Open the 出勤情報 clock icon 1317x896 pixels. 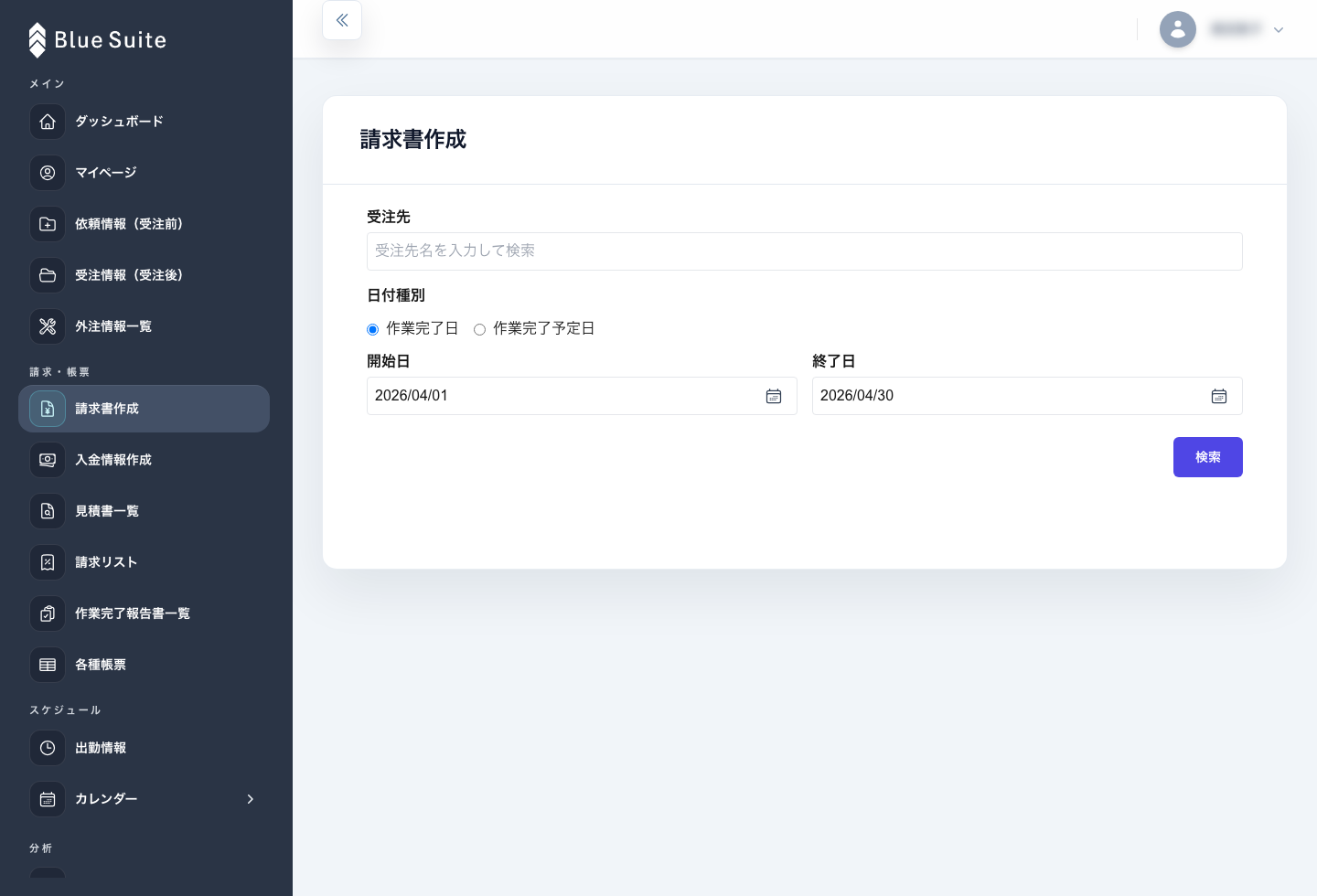tap(48, 748)
